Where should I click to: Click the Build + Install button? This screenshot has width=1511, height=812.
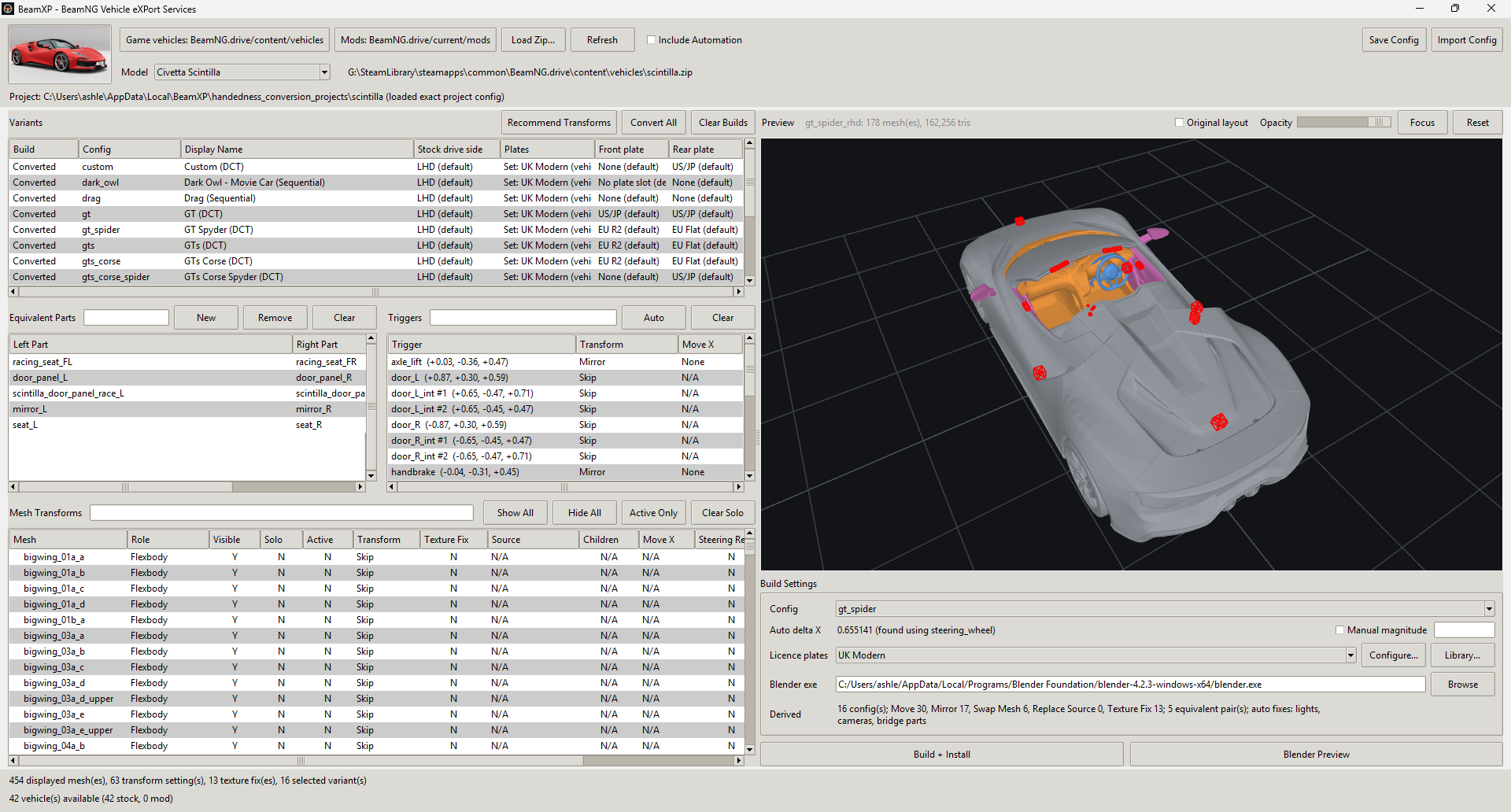click(942, 755)
